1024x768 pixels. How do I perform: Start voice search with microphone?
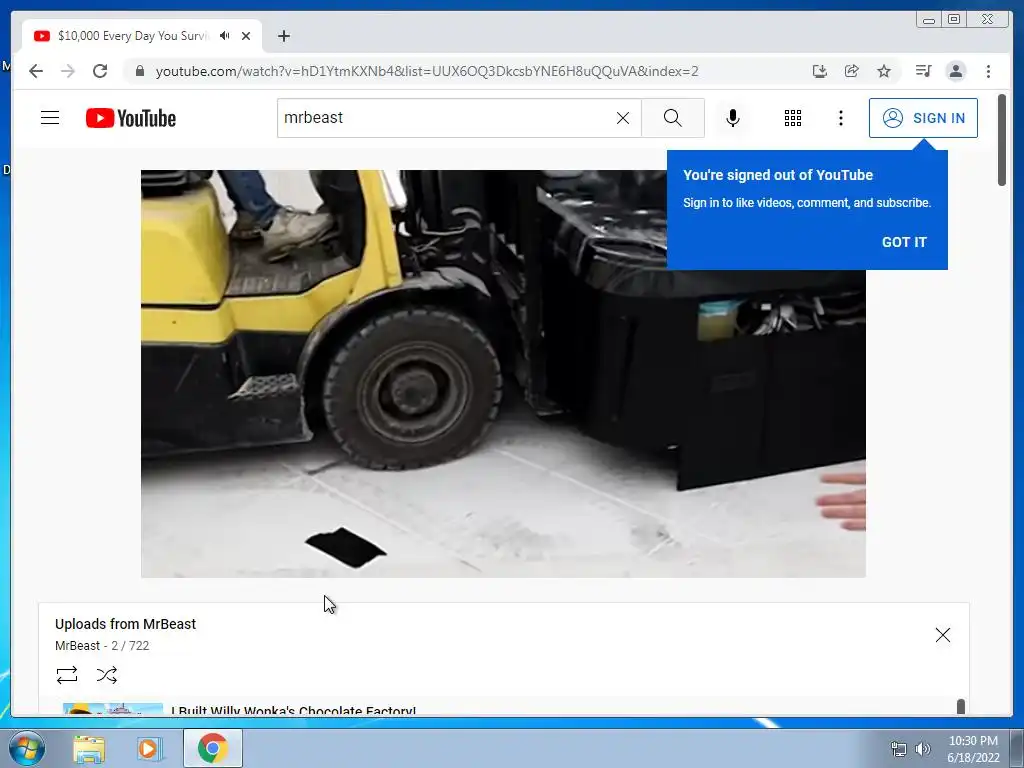click(733, 118)
